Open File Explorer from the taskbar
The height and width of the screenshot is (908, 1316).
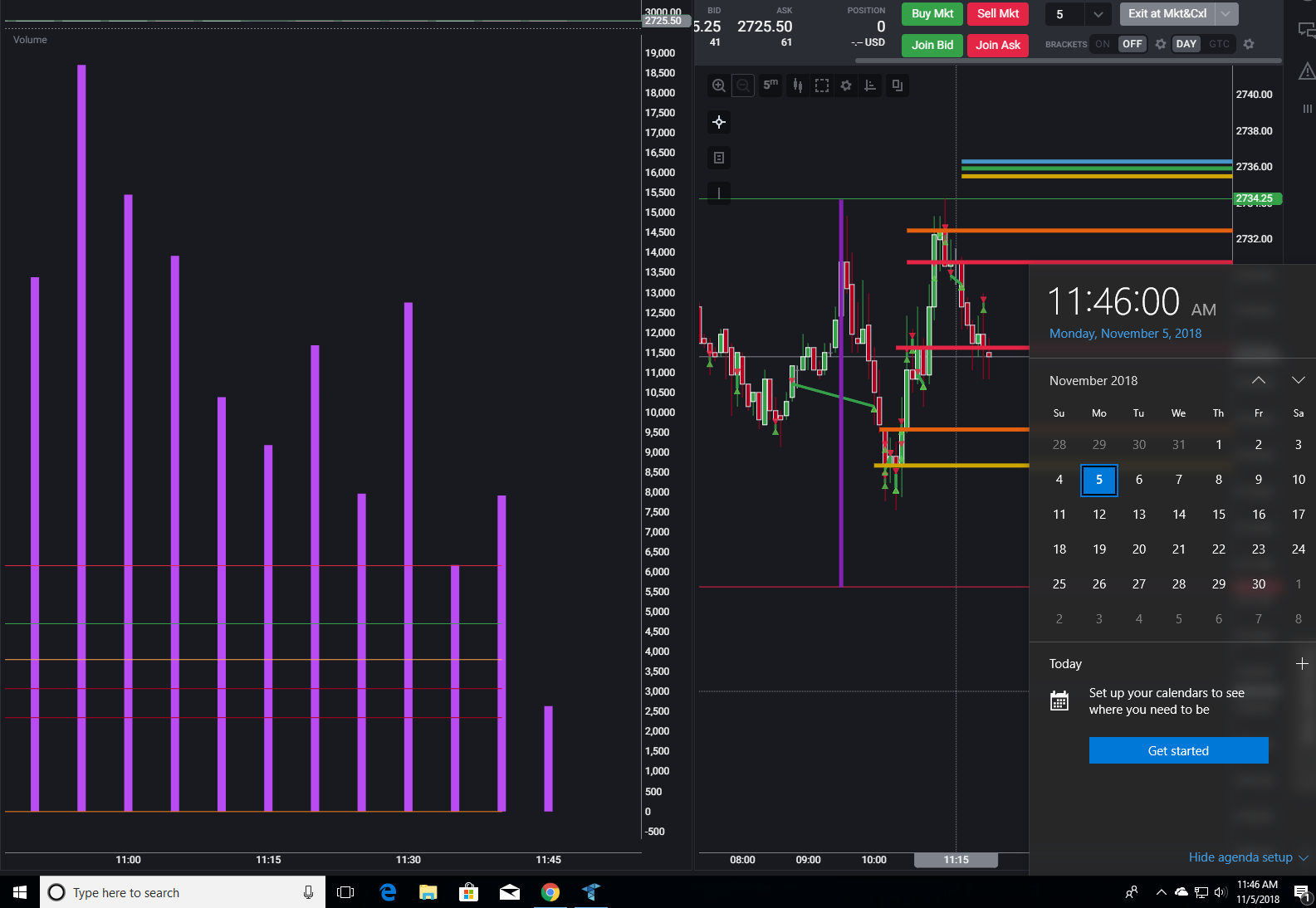(x=428, y=892)
